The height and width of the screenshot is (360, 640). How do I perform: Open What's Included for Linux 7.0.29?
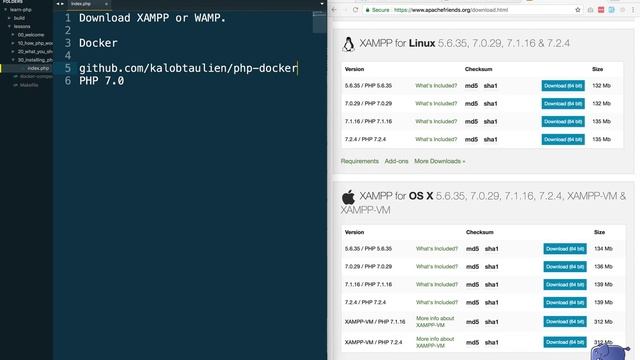pos(436,104)
